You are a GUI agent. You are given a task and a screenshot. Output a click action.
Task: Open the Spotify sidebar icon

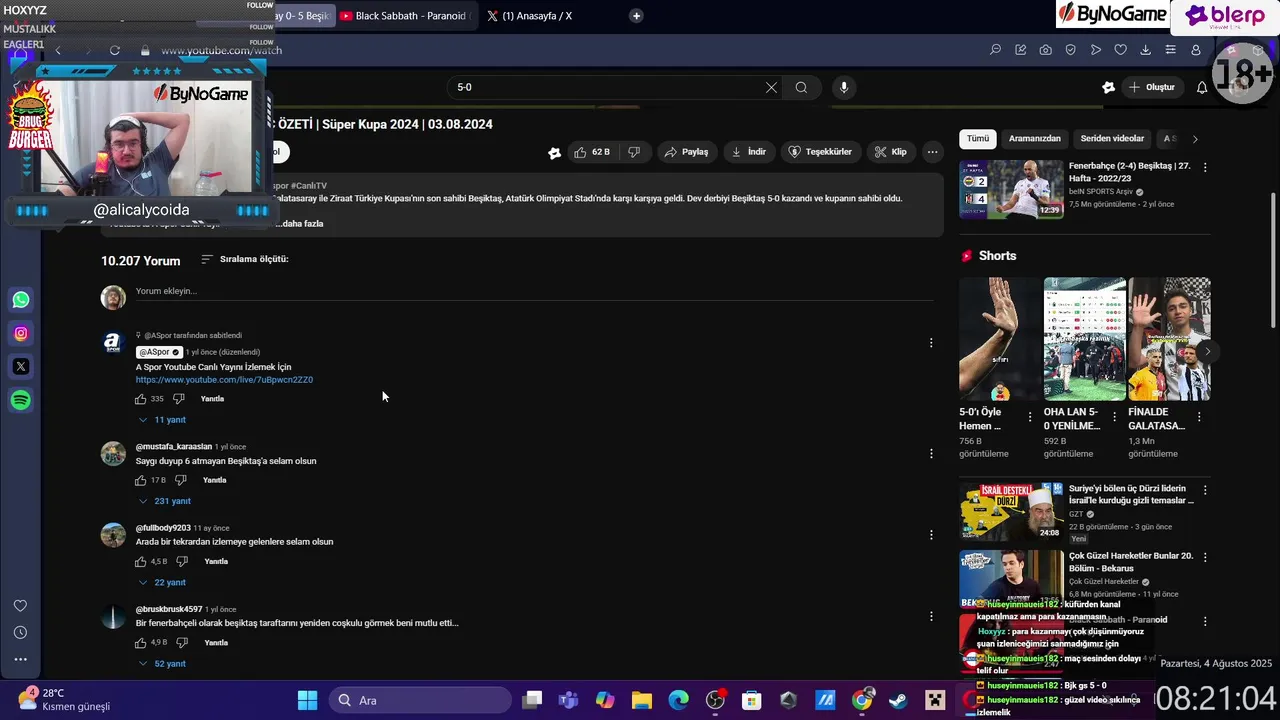click(x=21, y=400)
